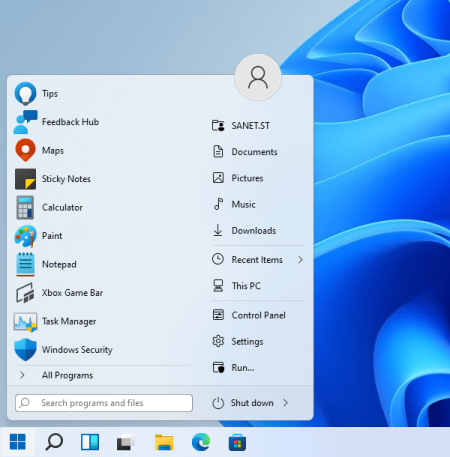Screen dimensions: 450x457
Task: Open Task View on the taskbar
Action: tap(125, 442)
